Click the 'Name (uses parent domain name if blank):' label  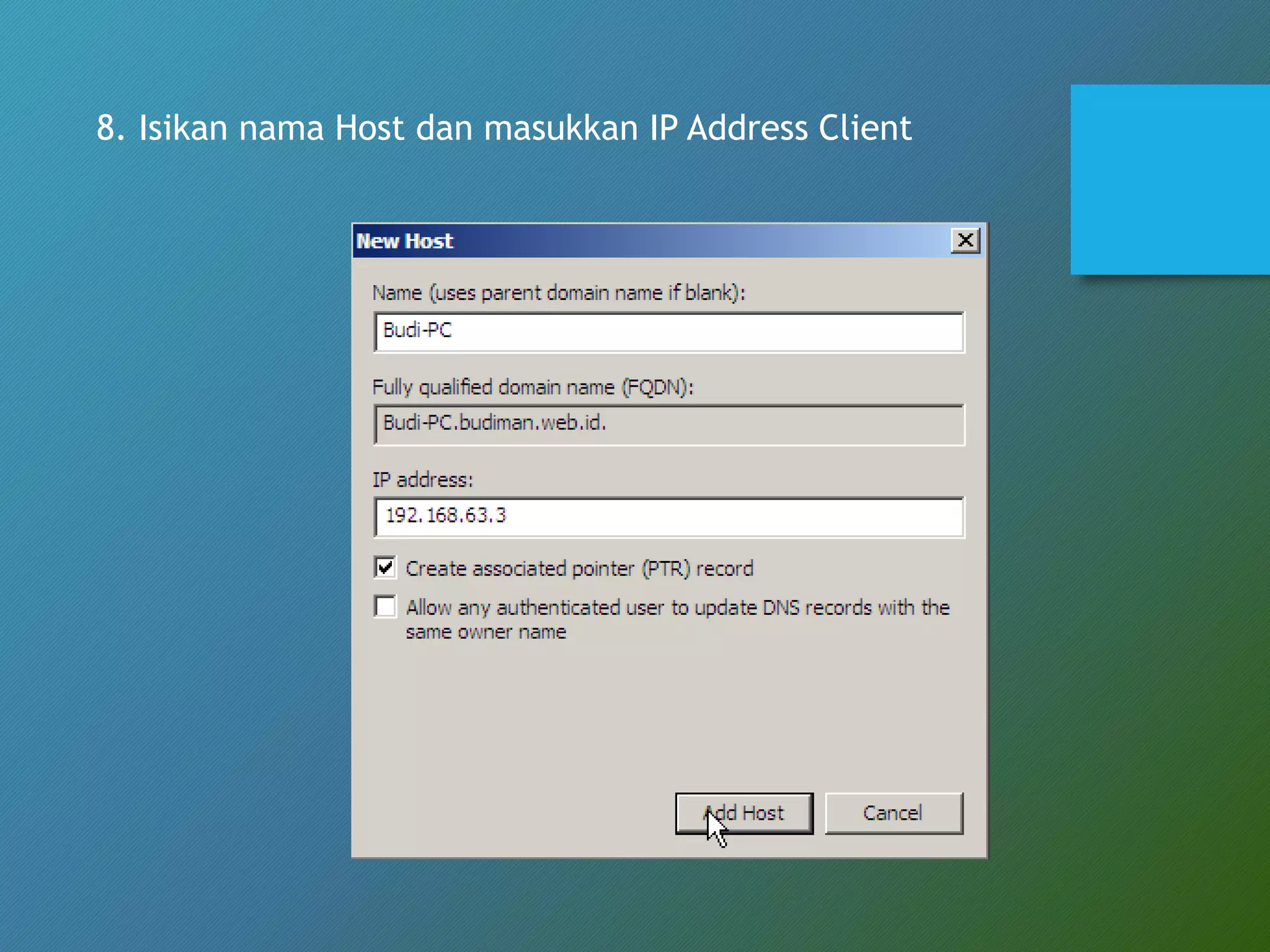558,293
